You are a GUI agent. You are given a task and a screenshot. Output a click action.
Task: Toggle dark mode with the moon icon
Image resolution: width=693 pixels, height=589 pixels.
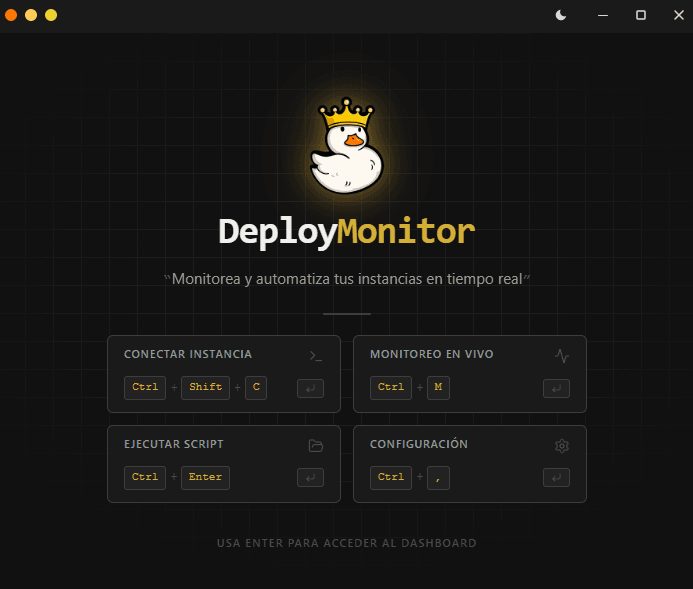[560, 15]
